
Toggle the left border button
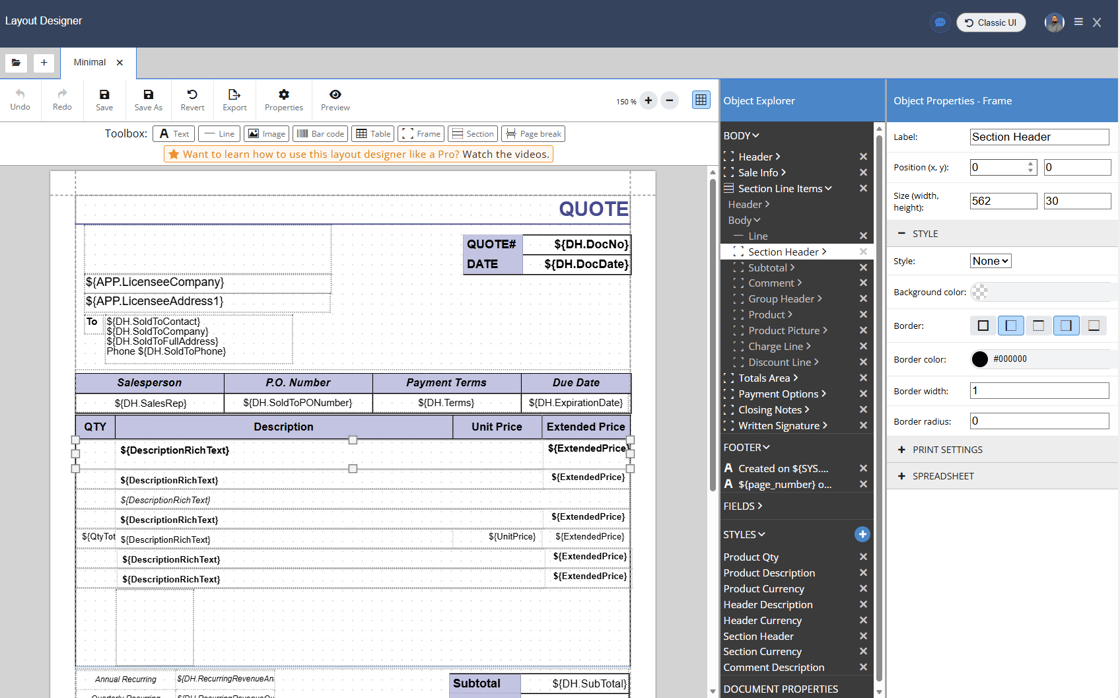coord(1011,326)
